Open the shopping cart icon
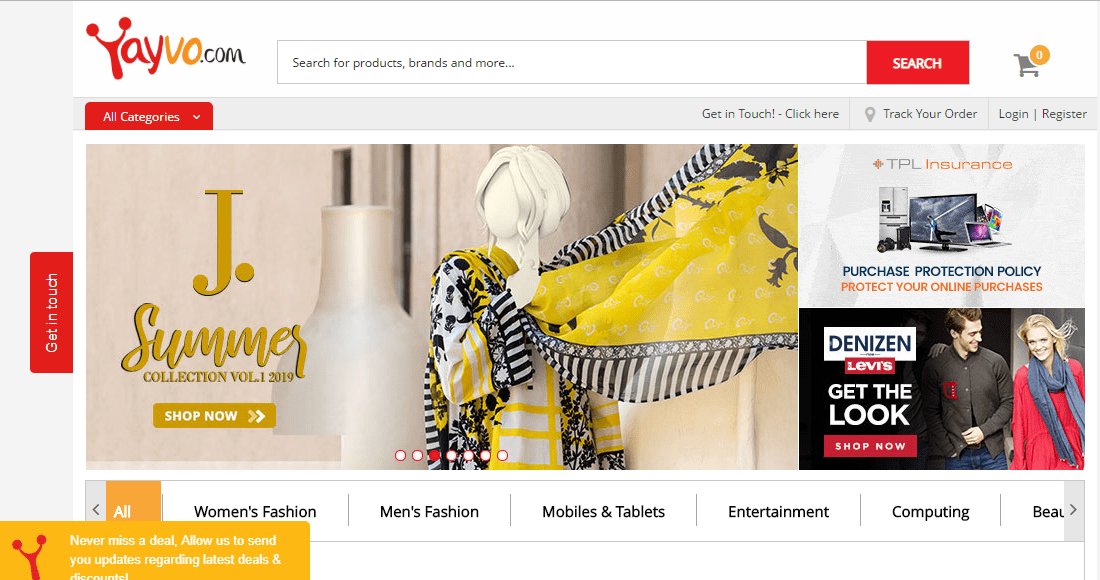 (x=1026, y=64)
